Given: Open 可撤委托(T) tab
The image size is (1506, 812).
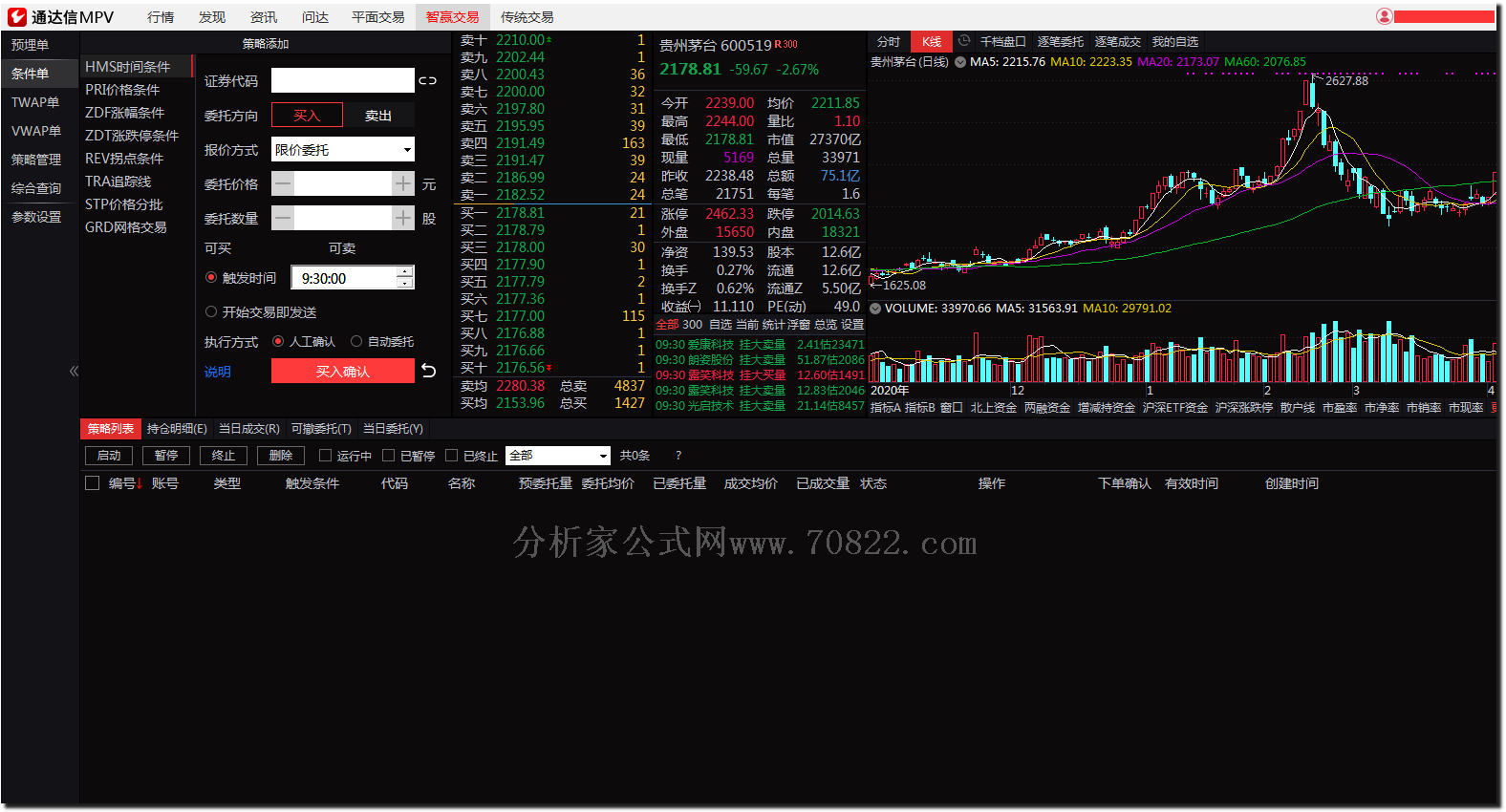Looking at the screenshot, I should click(x=321, y=429).
